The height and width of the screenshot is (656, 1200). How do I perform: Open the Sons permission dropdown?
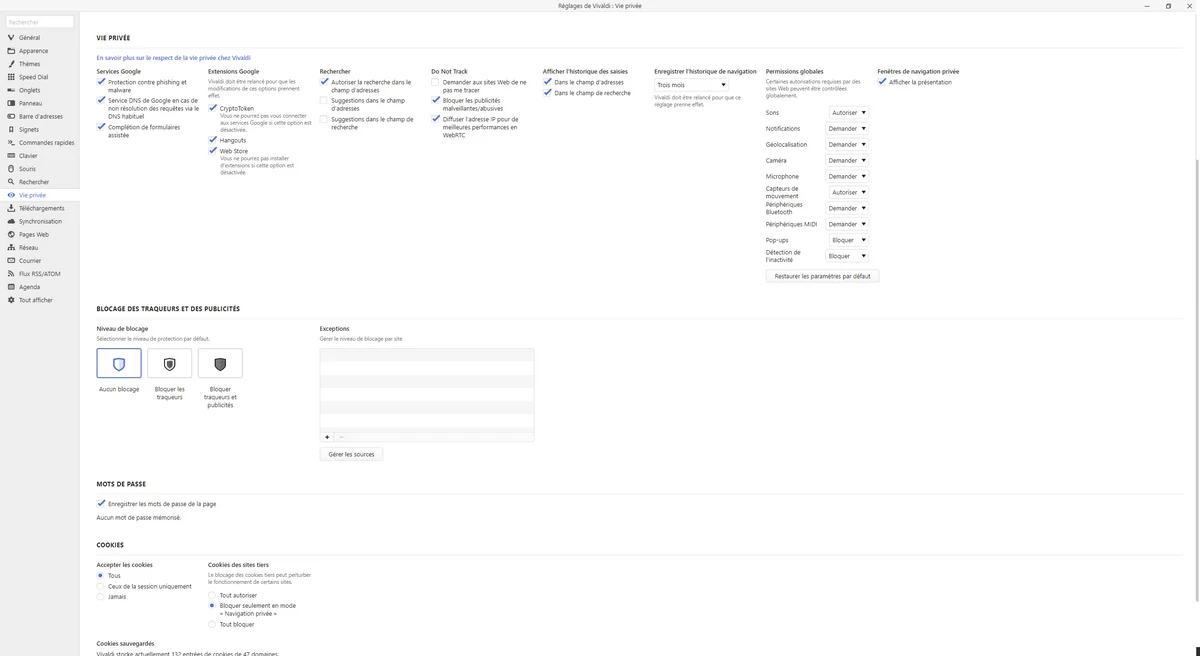(x=848, y=113)
